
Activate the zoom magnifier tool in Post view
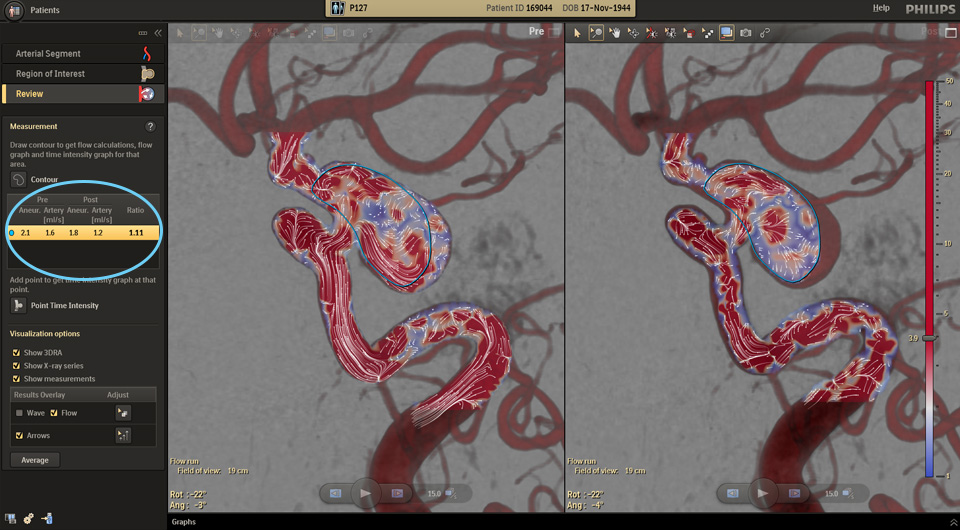[x=596, y=33]
